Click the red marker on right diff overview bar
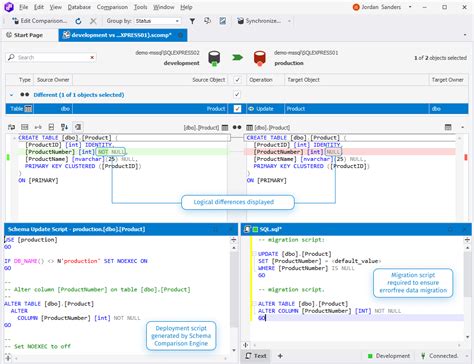Screen dimensions: 474x364 click(x=466, y=157)
